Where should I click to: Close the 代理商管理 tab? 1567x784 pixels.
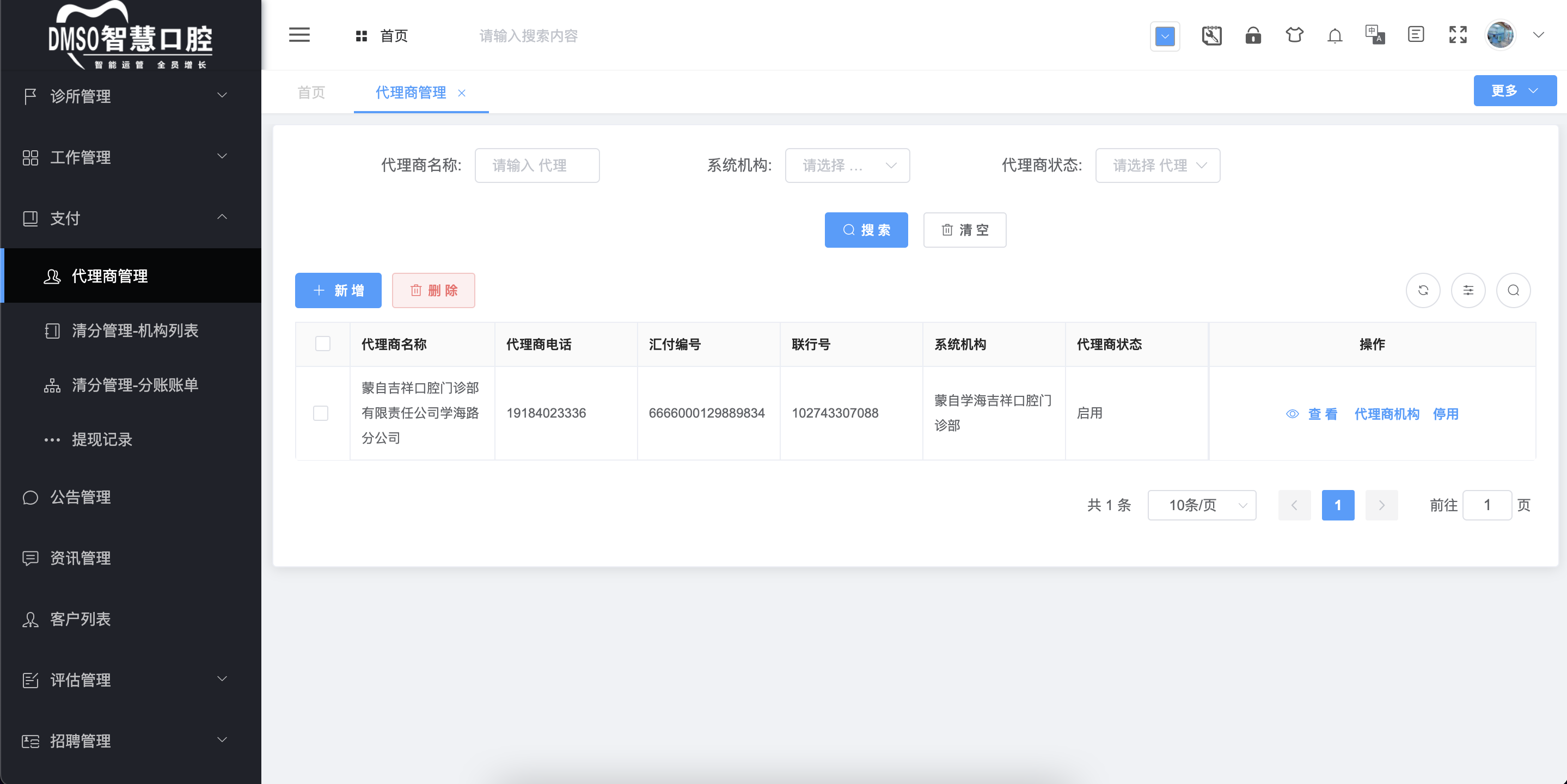462,93
